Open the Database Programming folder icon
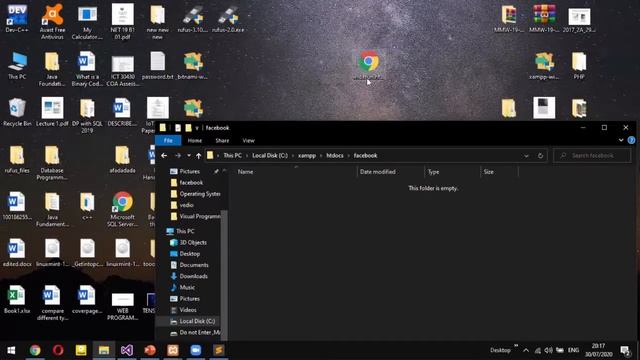The height and width of the screenshot is (360, 640). (x=52, y=162)
